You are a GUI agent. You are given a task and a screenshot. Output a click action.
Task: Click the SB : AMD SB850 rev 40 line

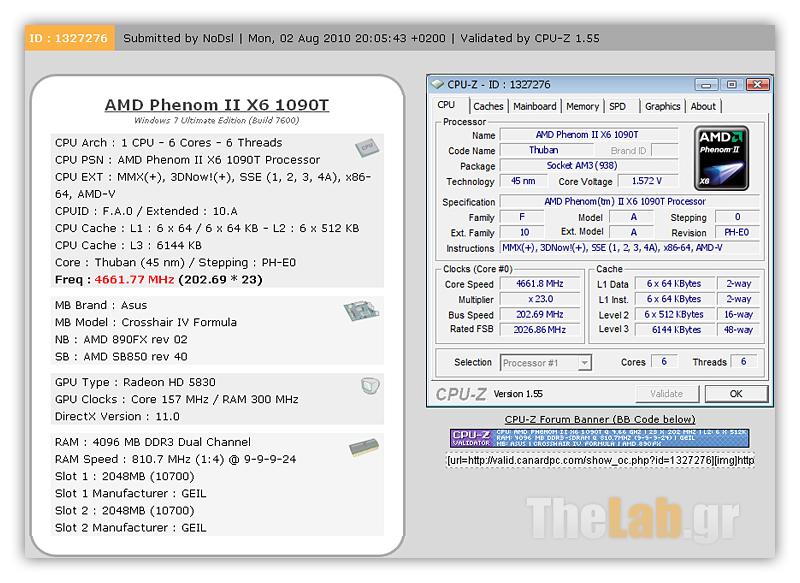tap(121, 357)
